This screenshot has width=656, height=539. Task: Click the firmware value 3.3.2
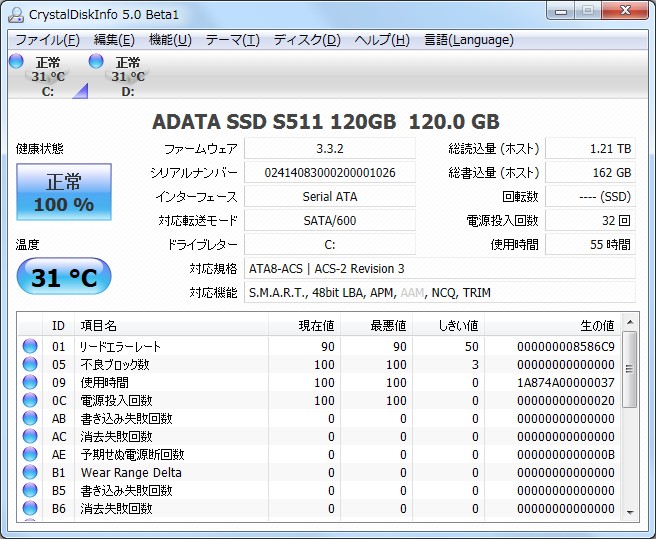click(x=330, y=149)
